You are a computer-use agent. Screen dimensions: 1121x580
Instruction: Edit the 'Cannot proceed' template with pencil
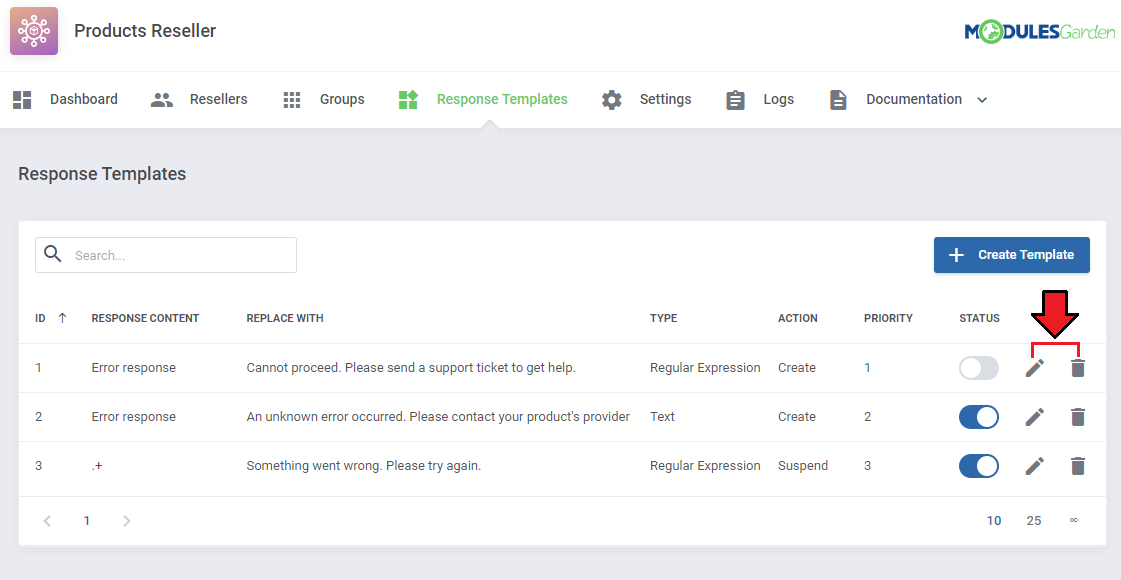(1034, 368)
